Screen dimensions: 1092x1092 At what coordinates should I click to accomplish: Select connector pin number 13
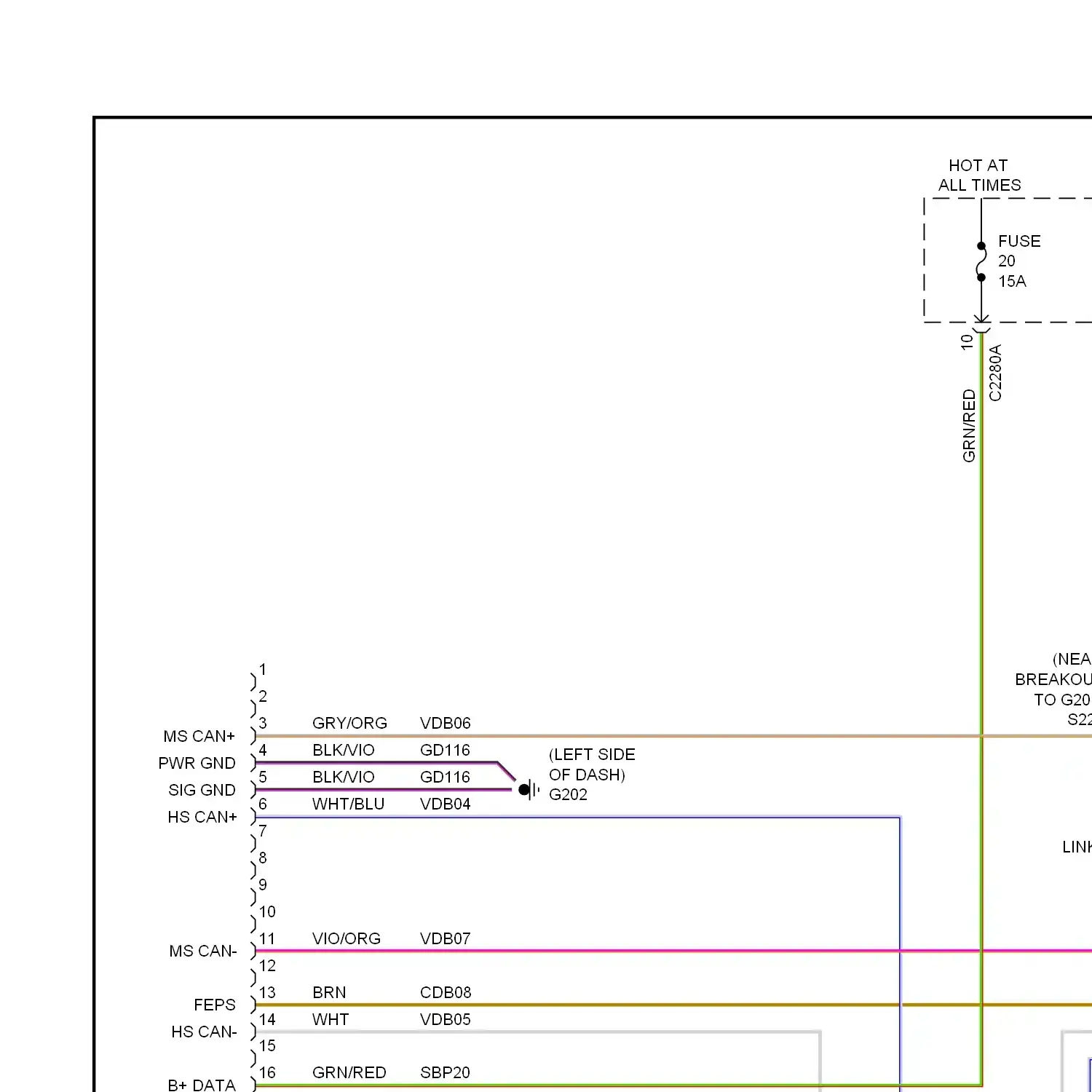point(267,992)
